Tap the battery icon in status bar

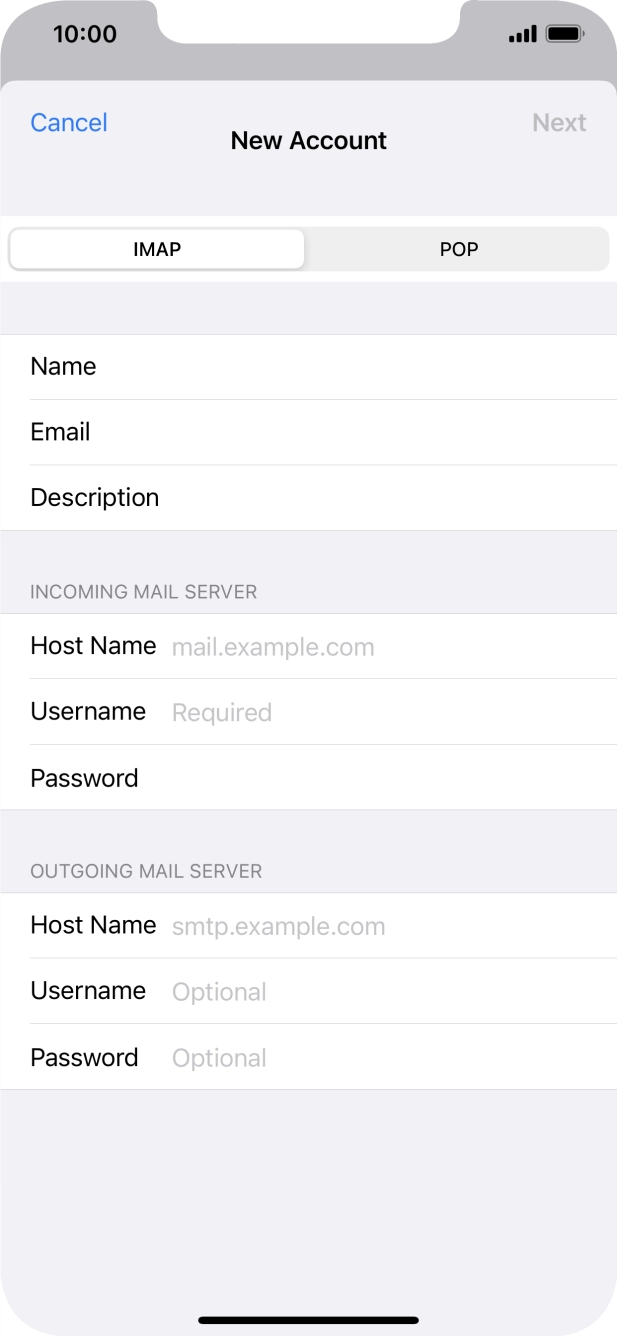coord(565,35)
